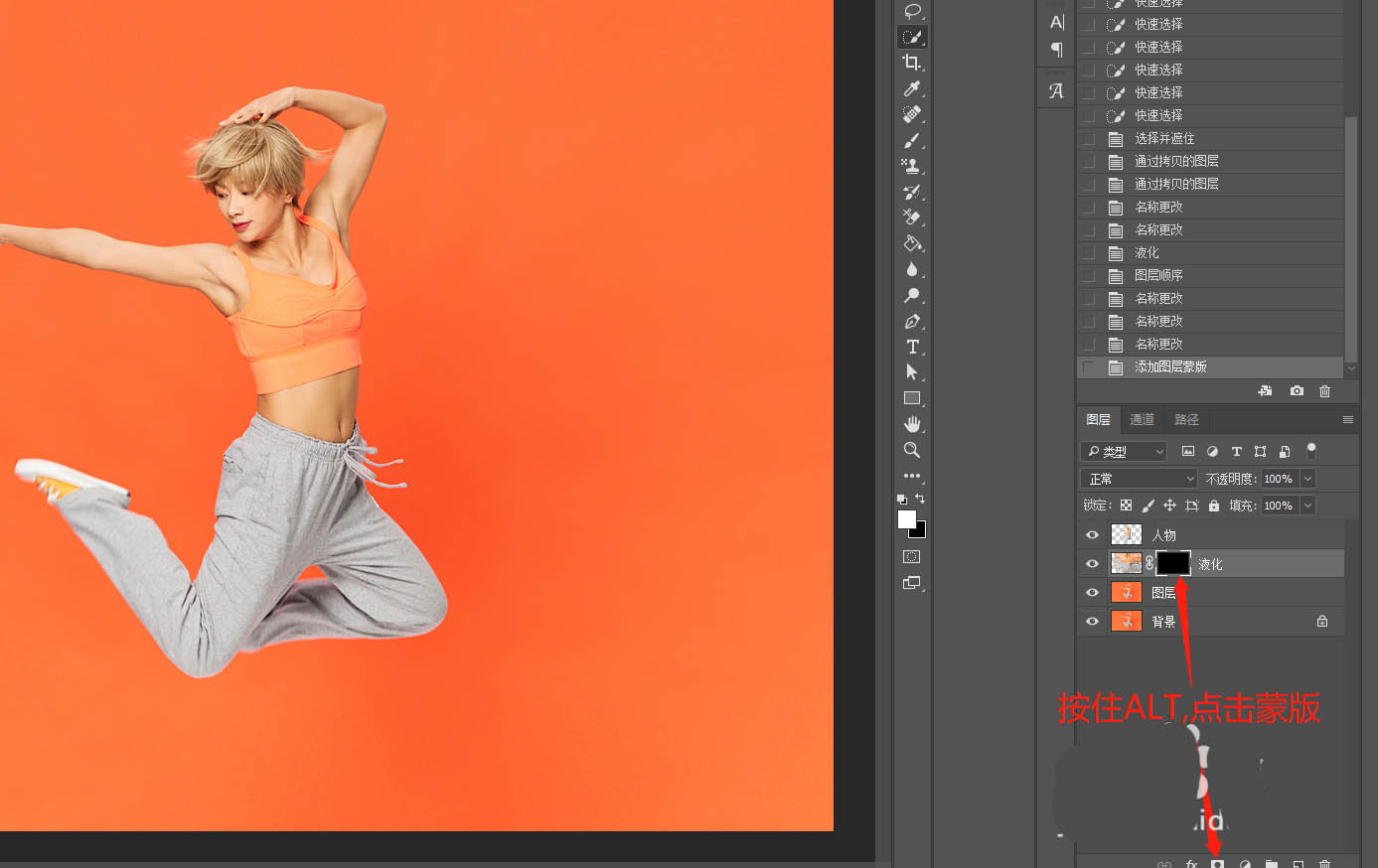Open the Paragraph panel icon
1378x868 pixels.
coord(1056,50)
